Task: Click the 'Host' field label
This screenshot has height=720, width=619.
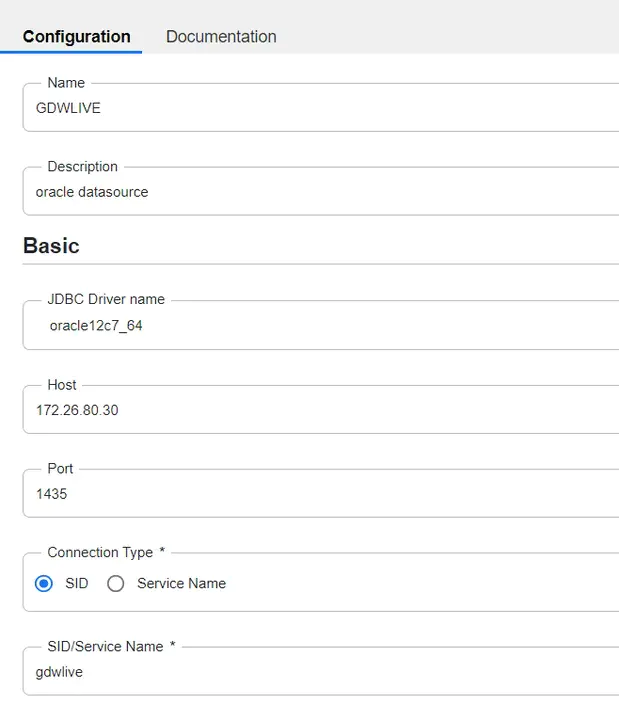Action: click(x=62, y=385)
